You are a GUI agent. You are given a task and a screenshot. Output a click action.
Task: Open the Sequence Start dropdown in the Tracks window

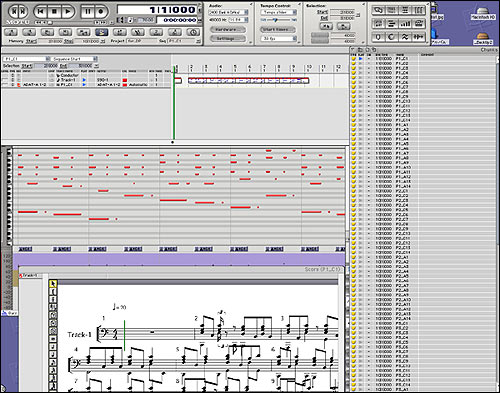point(74,59)
